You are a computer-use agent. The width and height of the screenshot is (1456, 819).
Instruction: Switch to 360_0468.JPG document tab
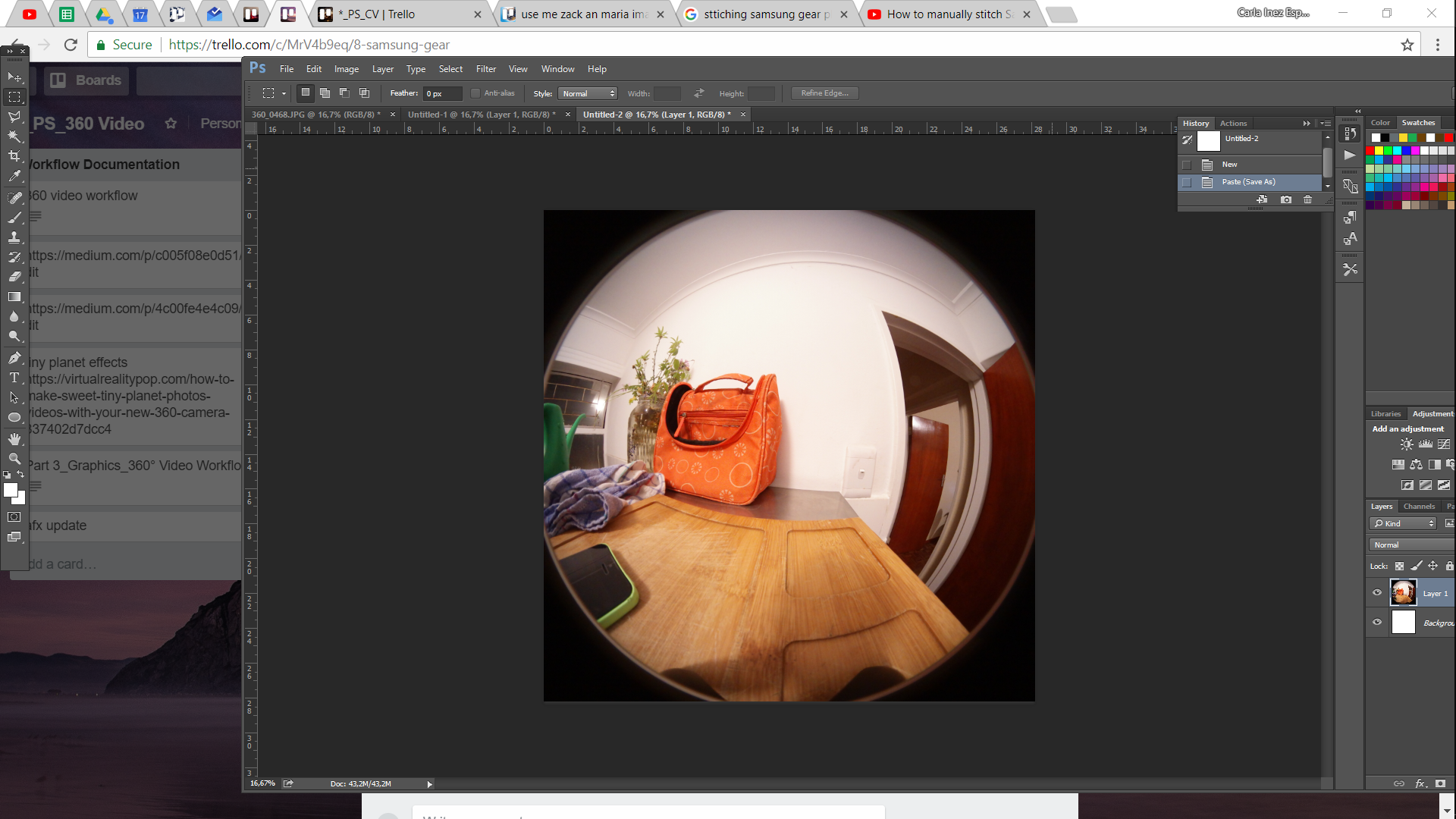coord(316,115)
